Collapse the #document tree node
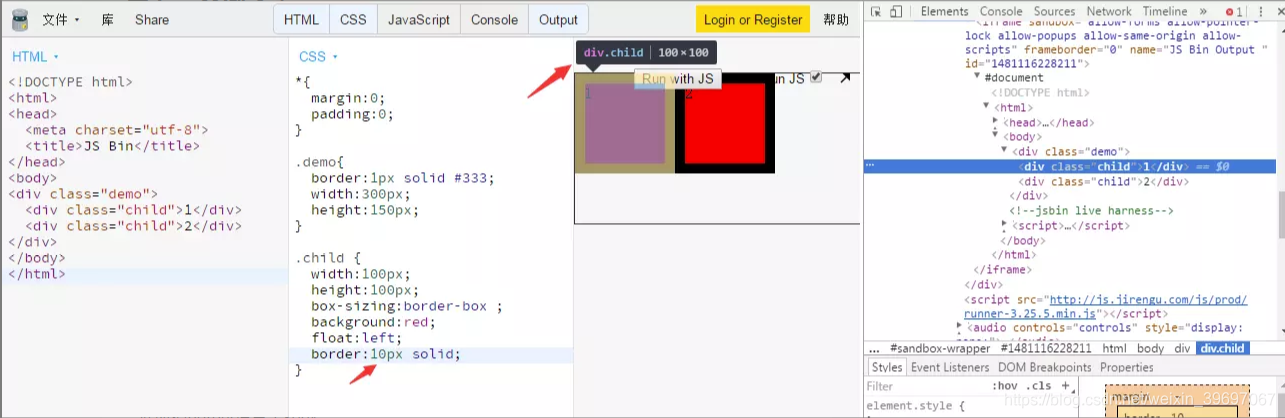Viewport: 1285px width, 418px height. coord(978,77)
